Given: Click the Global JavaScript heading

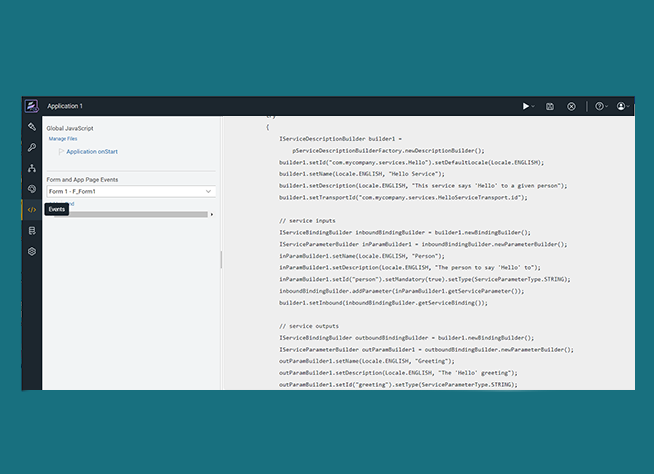Looking at the screenshot, I should (70, 129).
